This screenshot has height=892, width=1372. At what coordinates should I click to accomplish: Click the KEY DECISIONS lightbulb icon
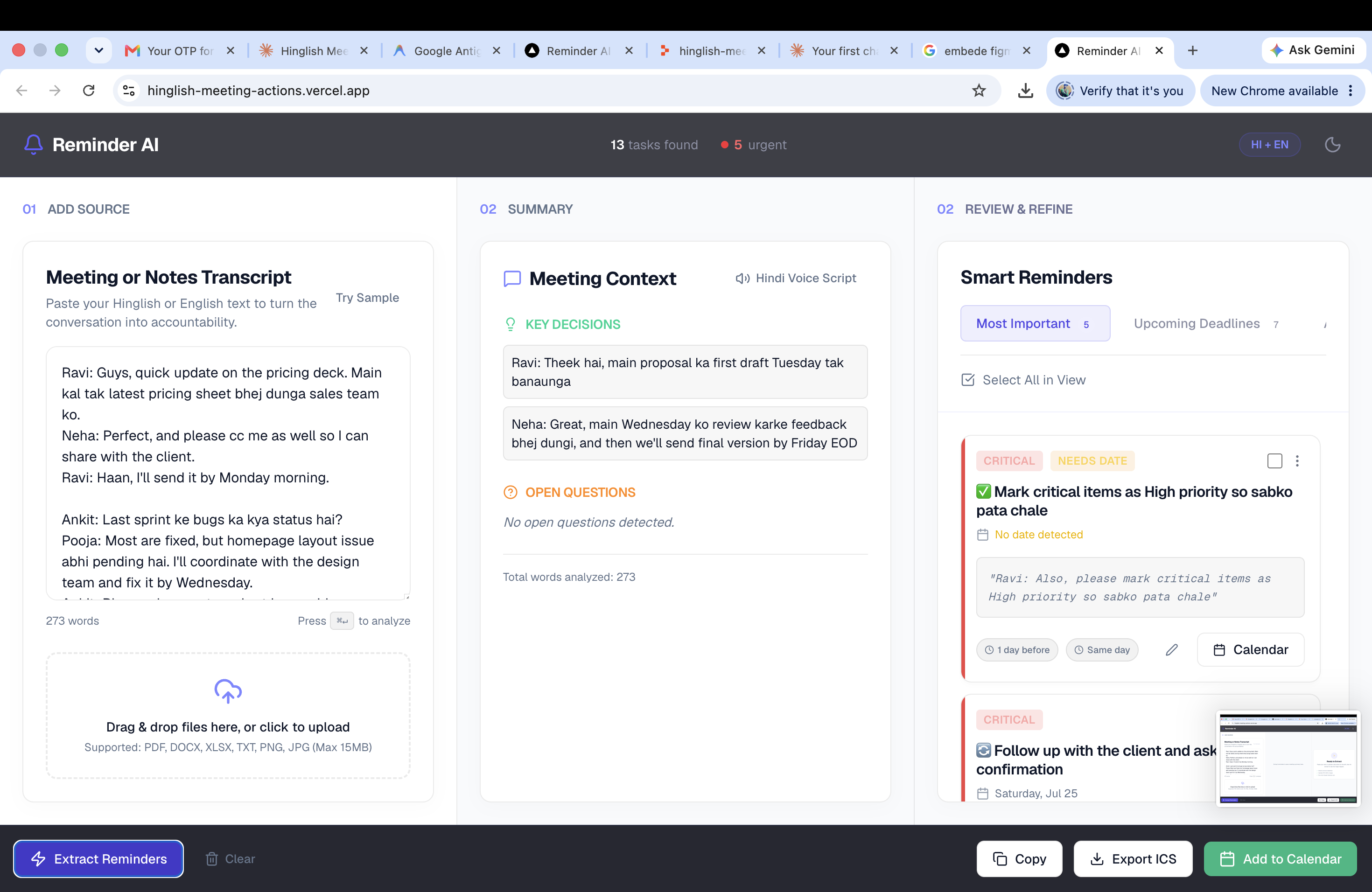[510, 324]
